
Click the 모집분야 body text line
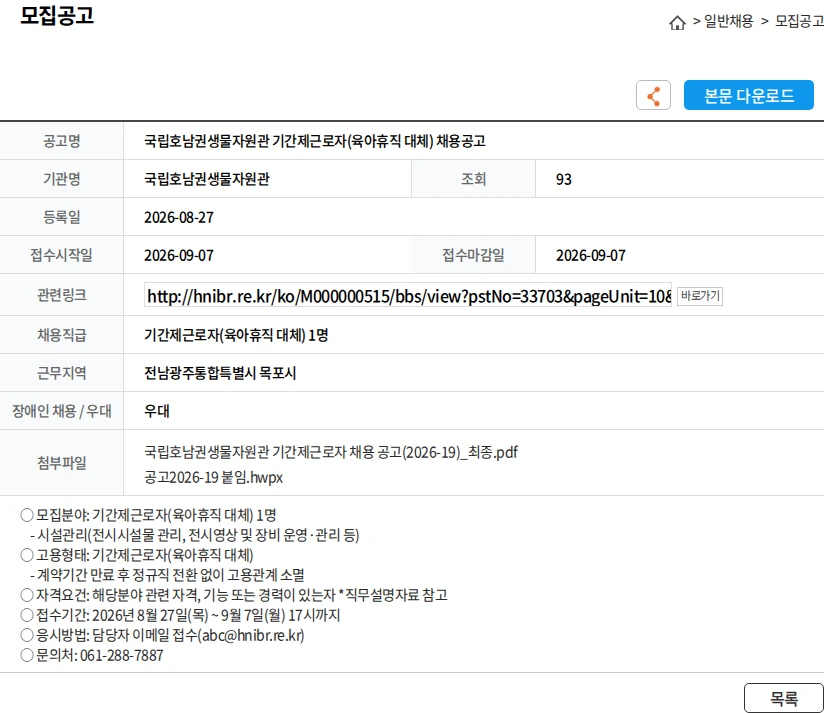148,515
